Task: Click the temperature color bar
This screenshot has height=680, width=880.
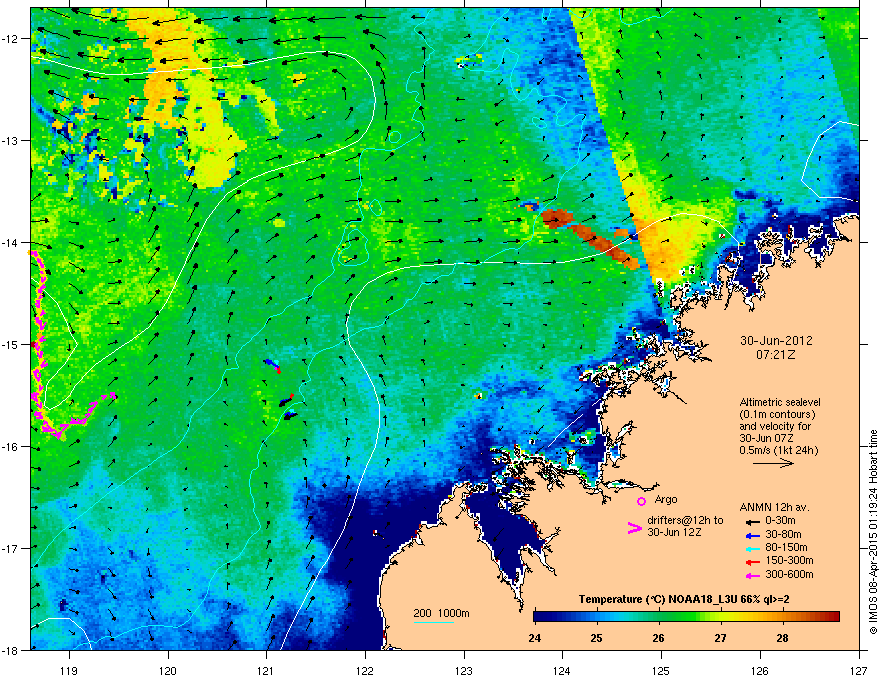Action: (x=686, y=617)
